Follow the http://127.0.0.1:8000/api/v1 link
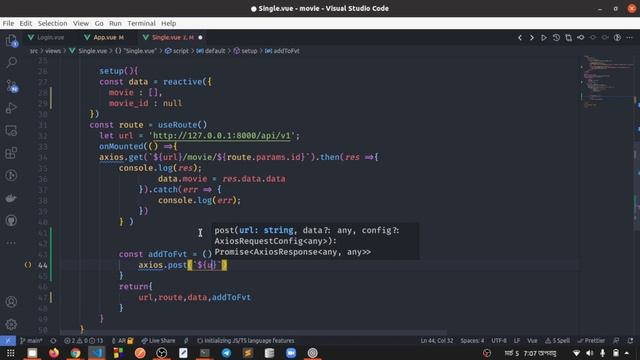640x360 pixels. pos(221,136)
